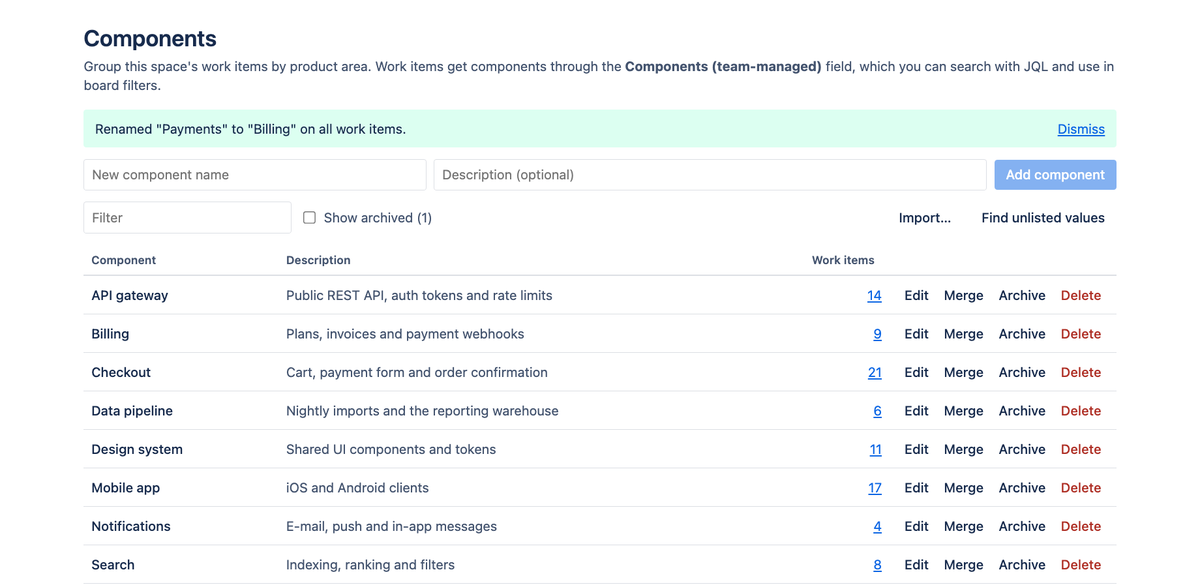Merge the Notifications component
1200x587 pixels.
click(963, 526)
